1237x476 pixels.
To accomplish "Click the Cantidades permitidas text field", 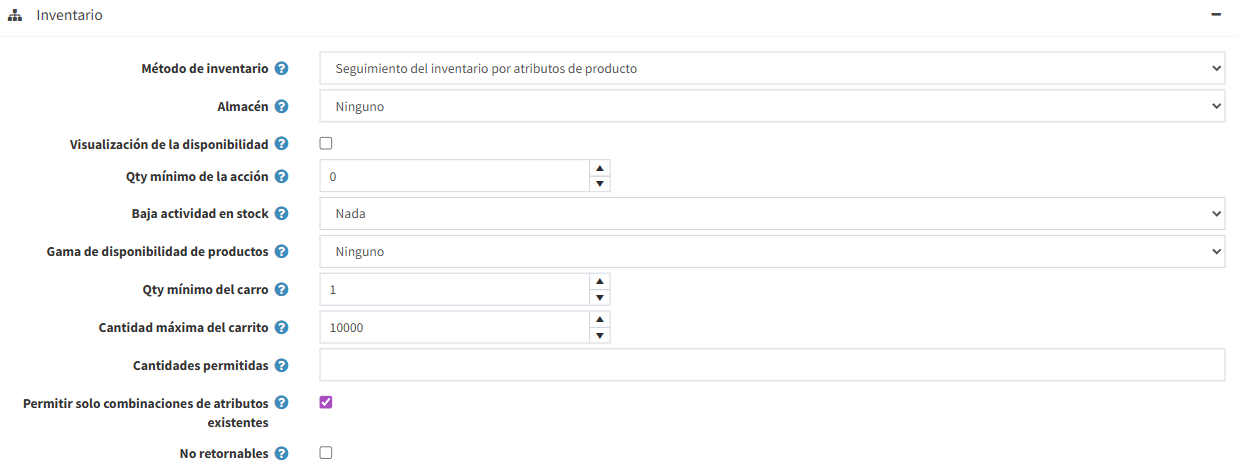I will 772,365.
